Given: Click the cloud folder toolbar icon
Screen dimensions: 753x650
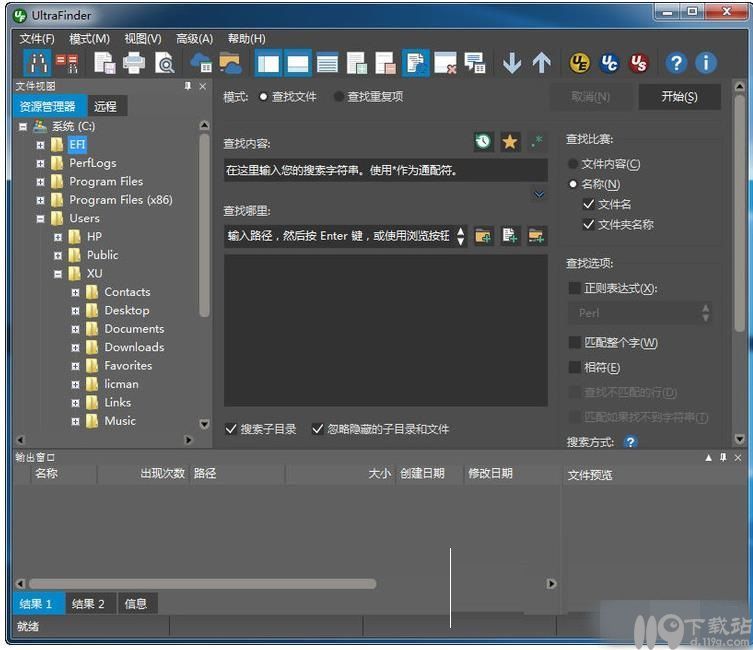Looking at the screenshot, I should [x=231, y=63].
